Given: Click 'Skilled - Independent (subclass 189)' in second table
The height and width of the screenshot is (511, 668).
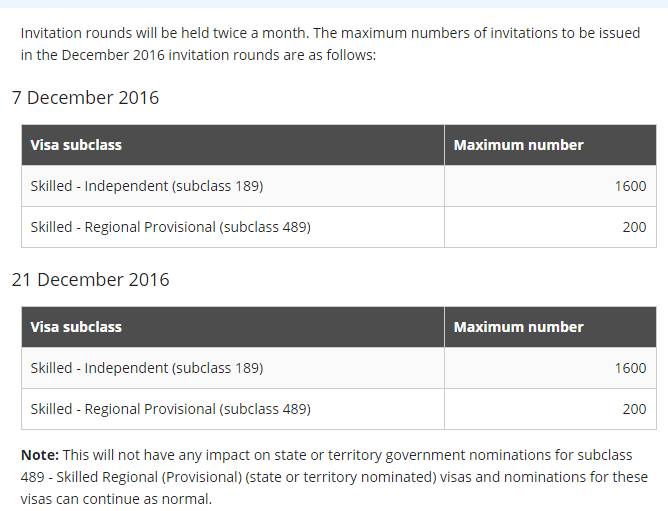Looking at the screenshot, I should coord(147,368).
